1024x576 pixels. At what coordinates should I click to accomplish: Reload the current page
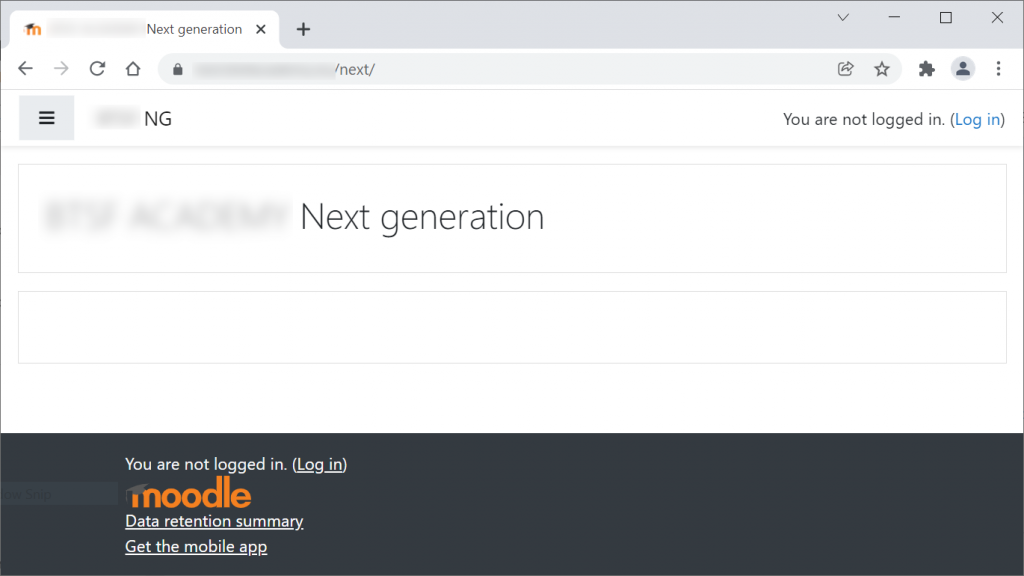point(97,69)
